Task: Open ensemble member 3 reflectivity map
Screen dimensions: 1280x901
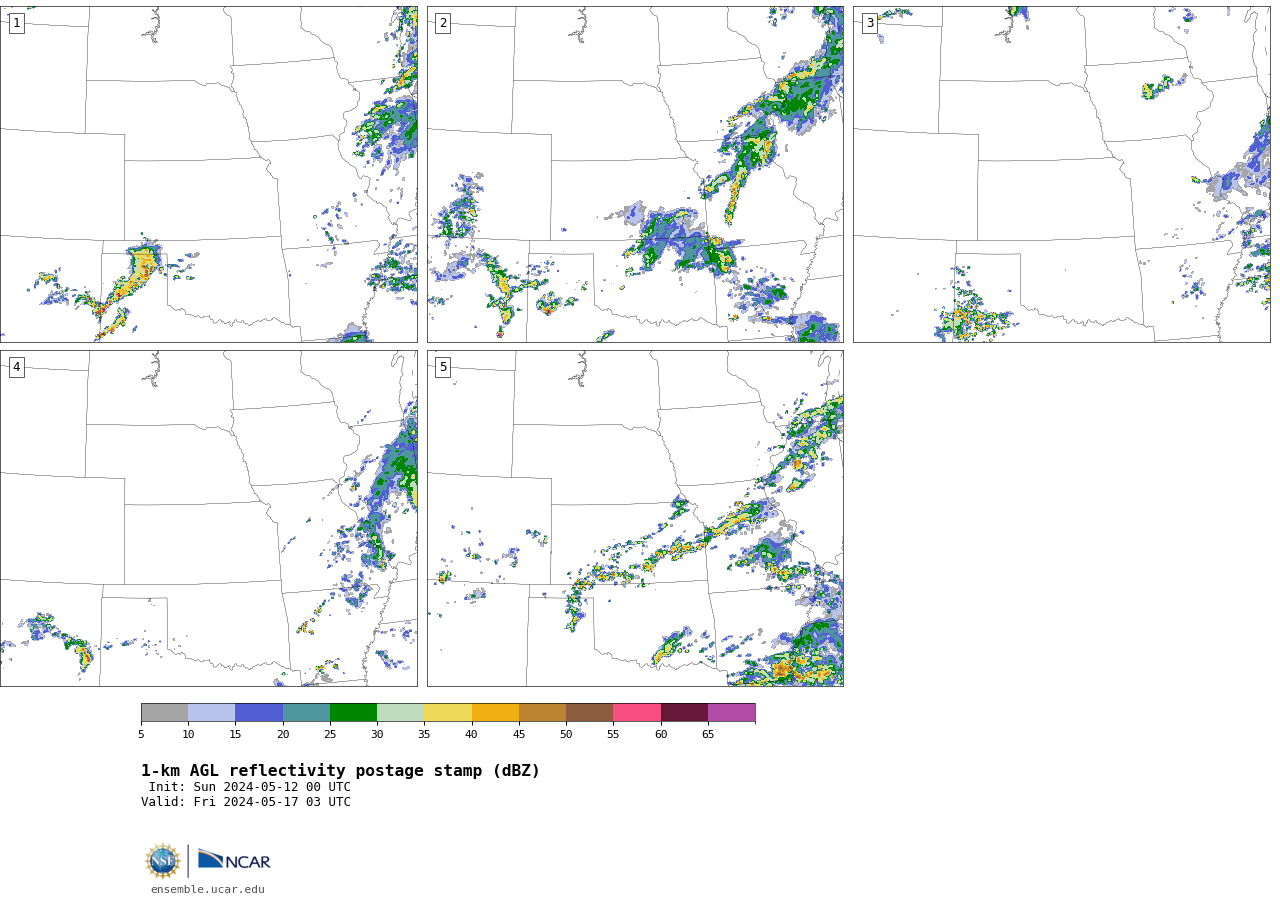Action: [1061, 174]
